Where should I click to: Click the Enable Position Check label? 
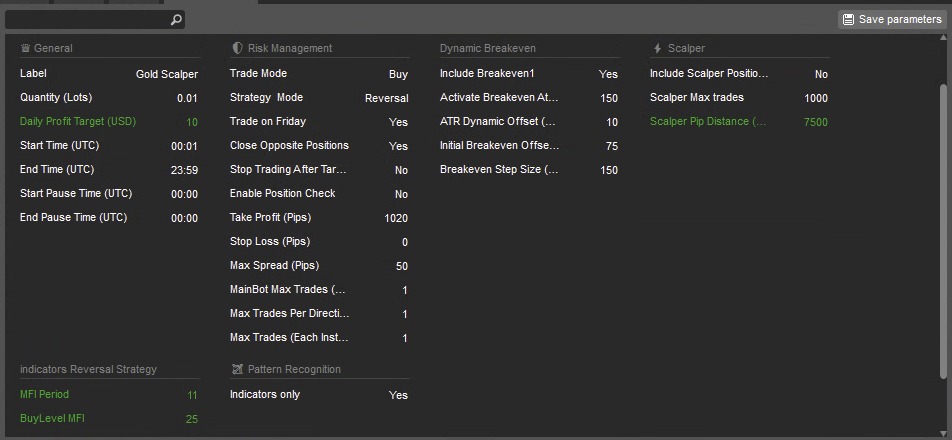282,194
